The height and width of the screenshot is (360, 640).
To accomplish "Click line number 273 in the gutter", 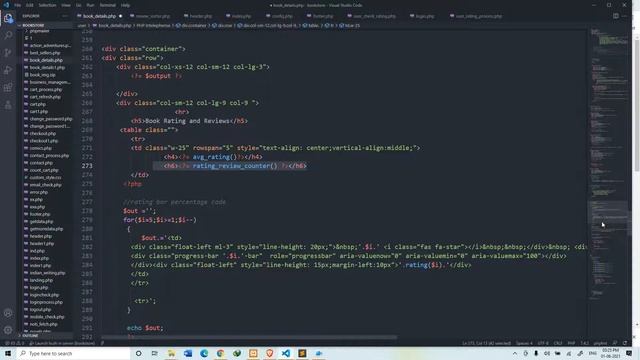I will pyautogui.click(x=87, y=166).
